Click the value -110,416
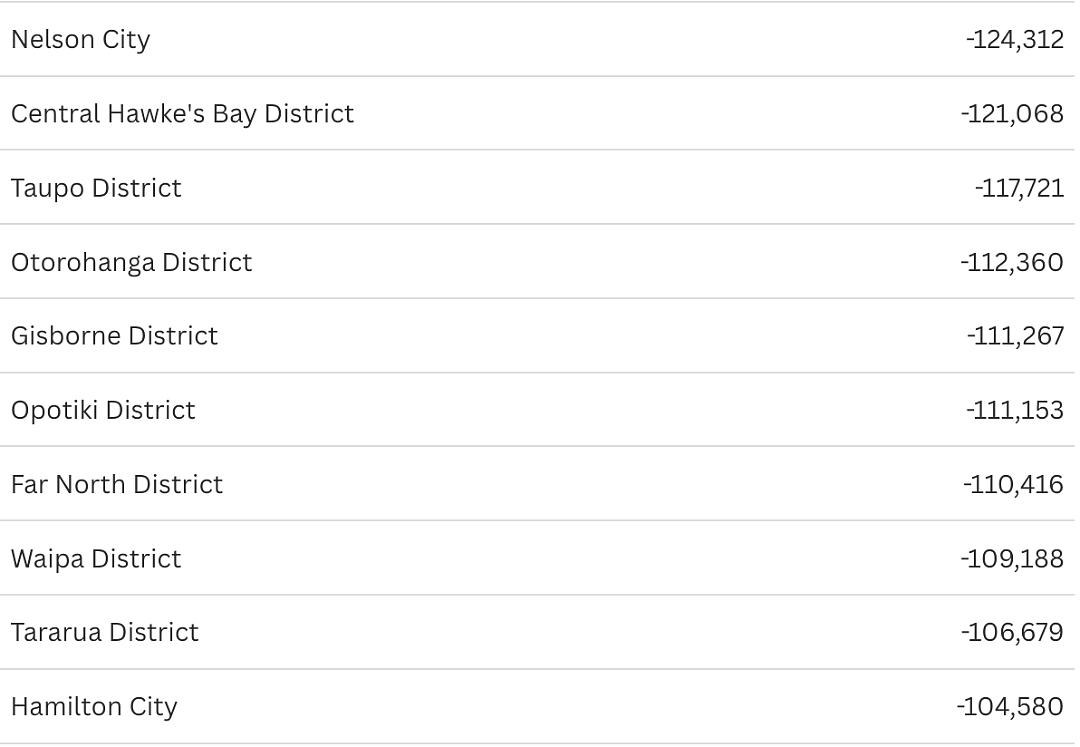1080x747 pixels. 1014,485
